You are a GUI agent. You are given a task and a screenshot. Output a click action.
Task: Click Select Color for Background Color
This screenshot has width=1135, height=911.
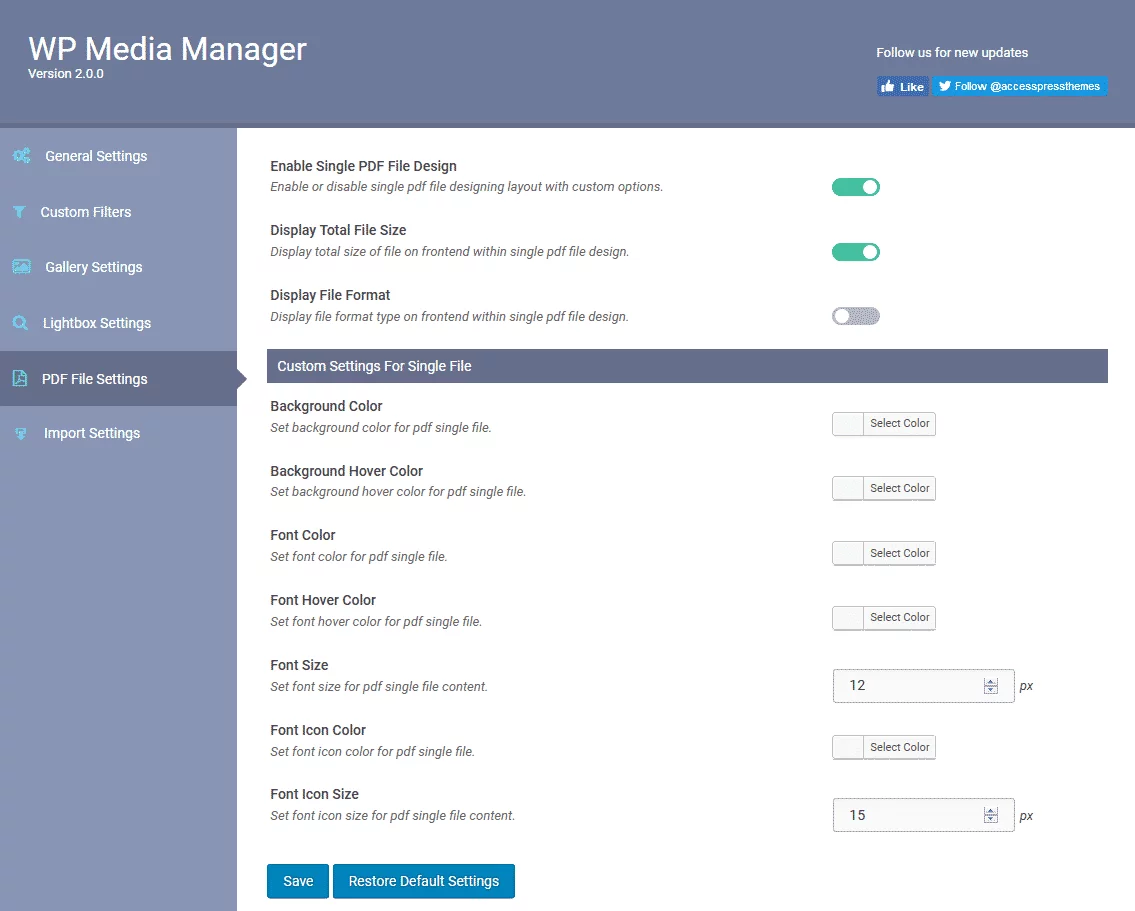pos(900,423)
